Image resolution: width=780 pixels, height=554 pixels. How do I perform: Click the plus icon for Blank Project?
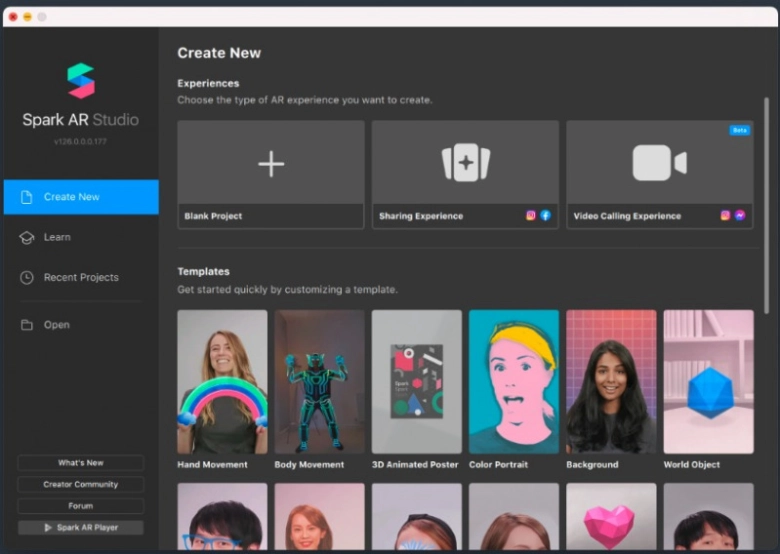coord(271,164)
